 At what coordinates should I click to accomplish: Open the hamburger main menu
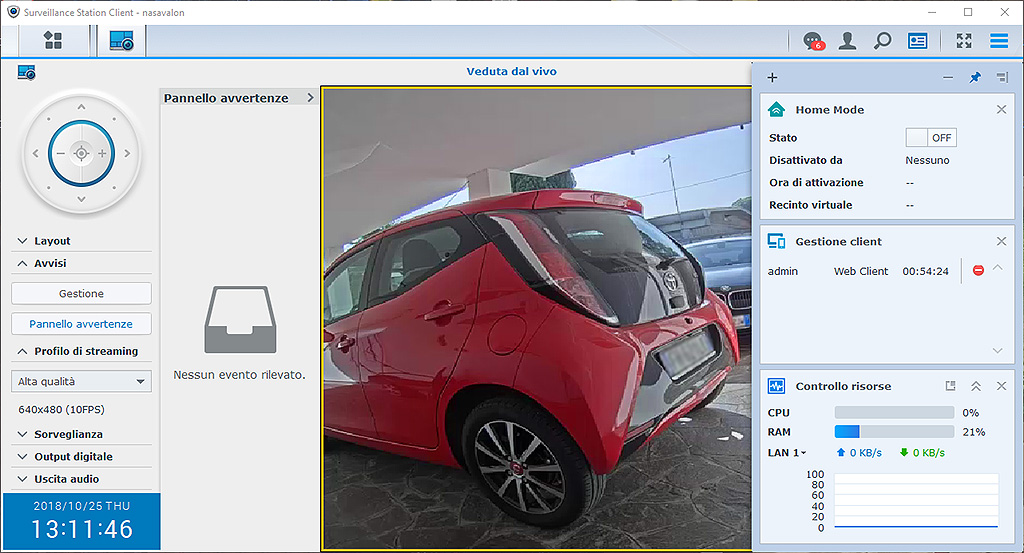point(998,41)
